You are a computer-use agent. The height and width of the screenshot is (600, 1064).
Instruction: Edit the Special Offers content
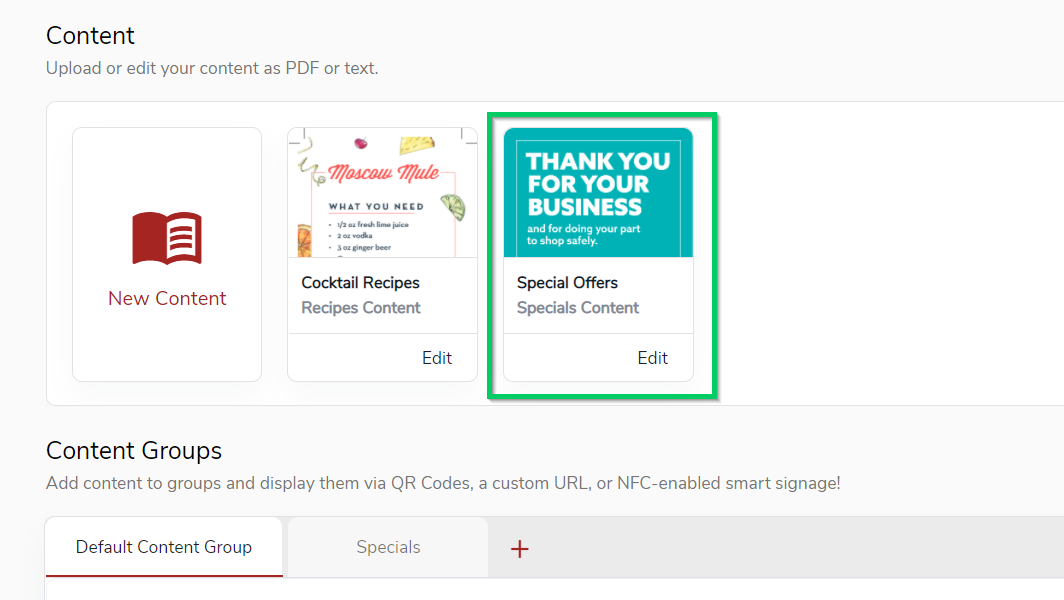pyautogui.click(x=653, y=358)
